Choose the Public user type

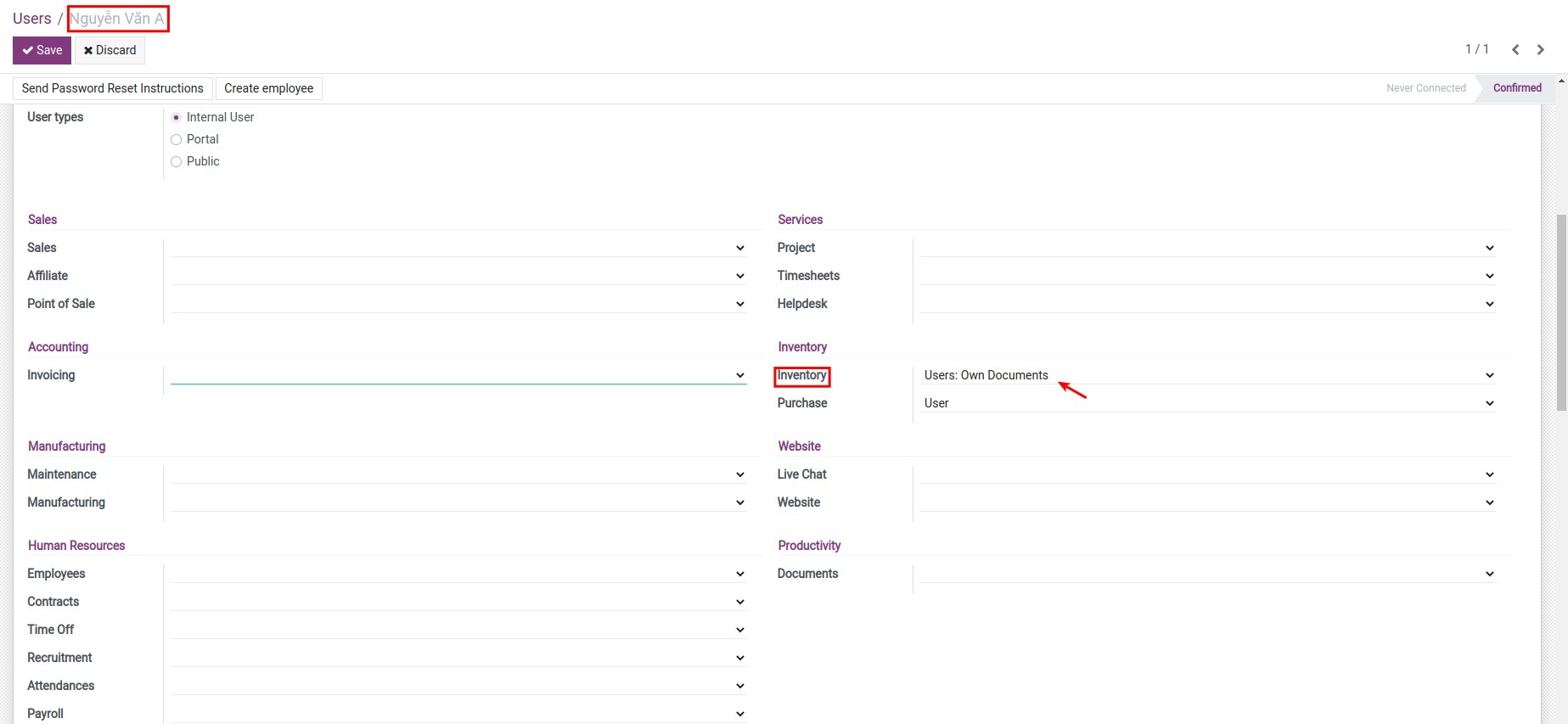click(x=177, y=161)
